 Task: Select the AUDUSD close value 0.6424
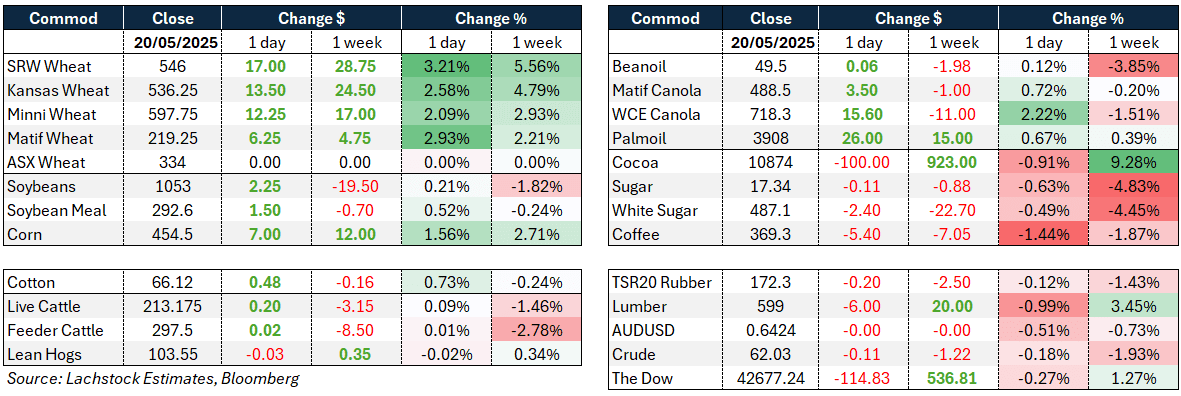[774, 331]
